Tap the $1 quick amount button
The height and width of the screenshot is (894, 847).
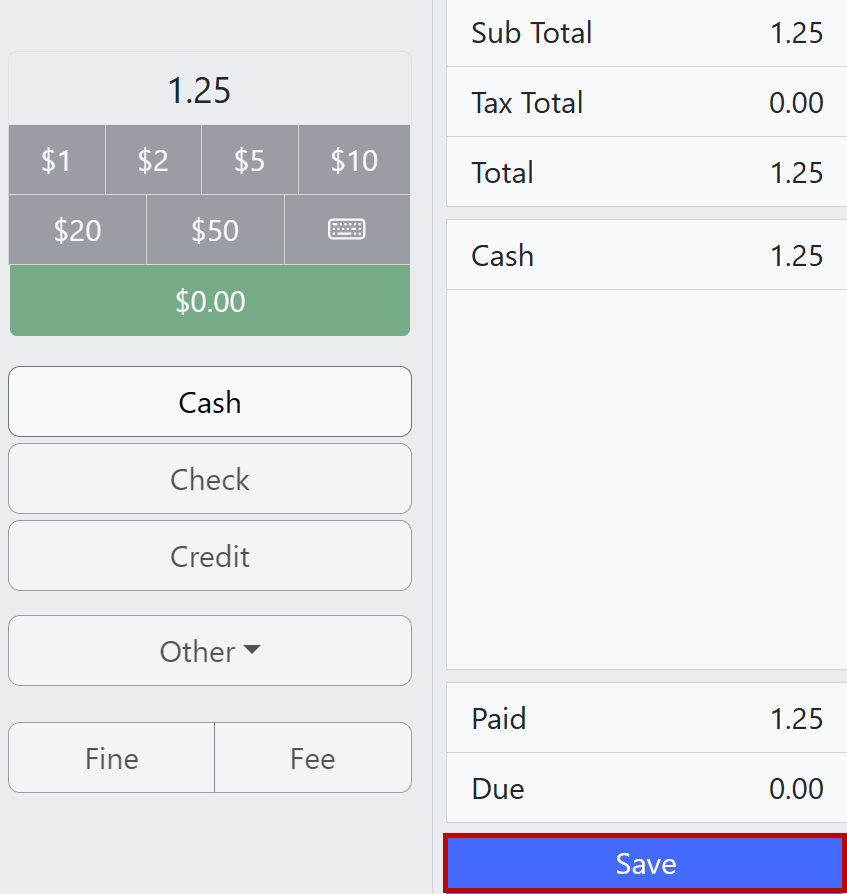click(x=57, y=160)
